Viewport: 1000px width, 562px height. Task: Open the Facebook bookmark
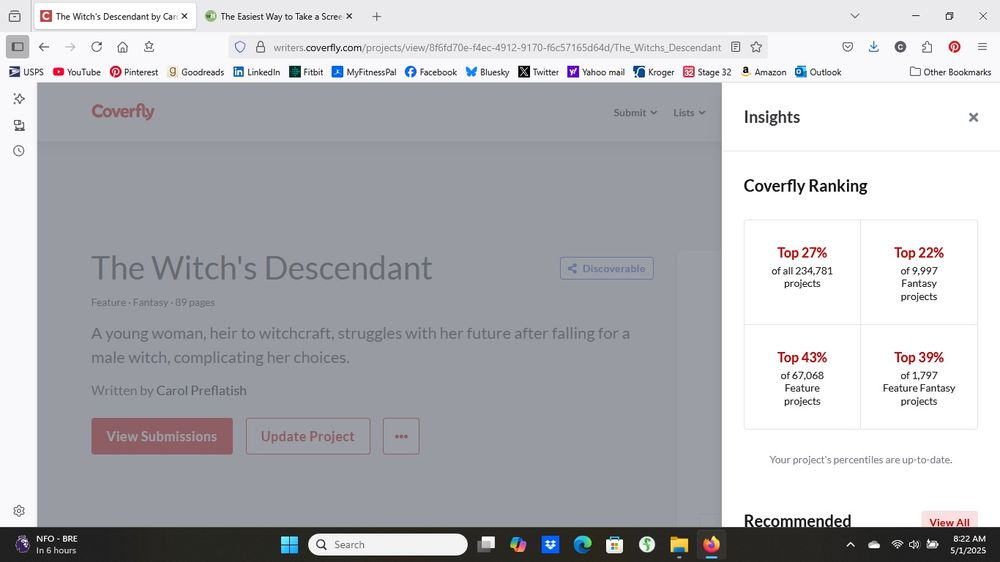click(x=431, y=72)
